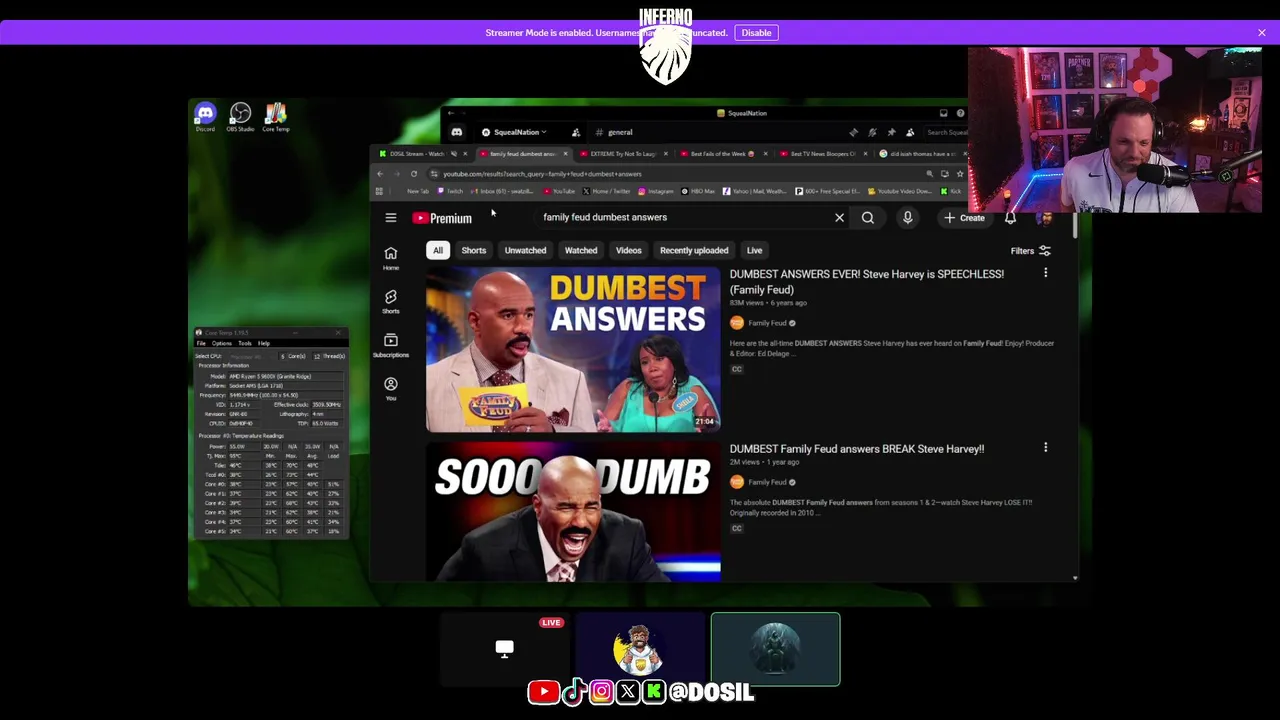Show member list in Discord header
1280x720 pixels.
[x=910, y=132]
